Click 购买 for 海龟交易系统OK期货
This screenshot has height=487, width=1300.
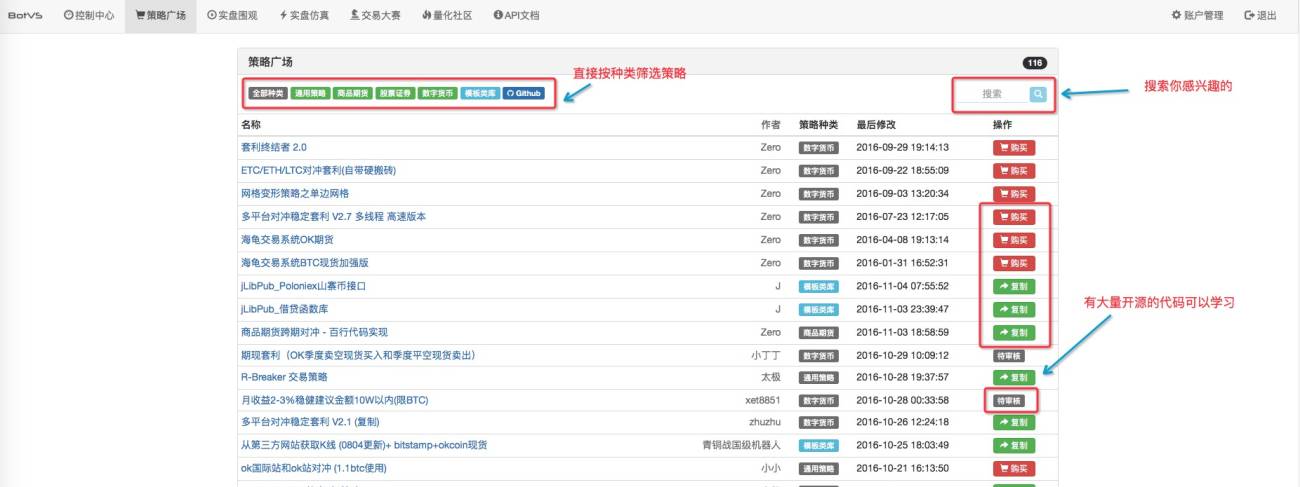pos(1013,239)
